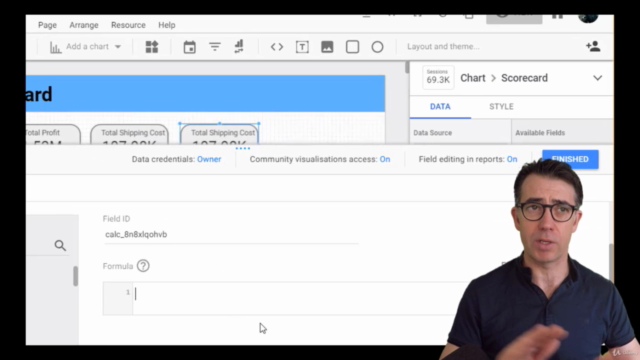
Task: Click Add a chart button
Action: 85,47
